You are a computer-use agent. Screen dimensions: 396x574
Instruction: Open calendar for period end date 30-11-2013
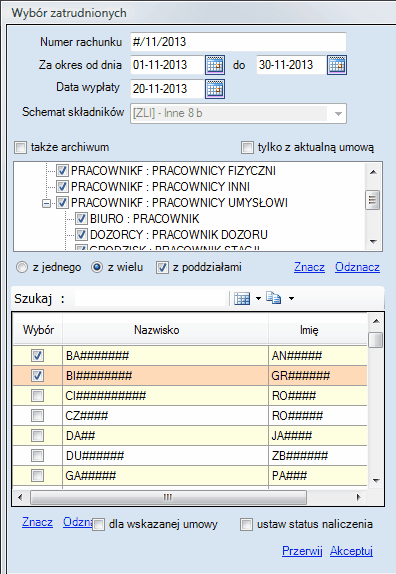click(x=337, y=65)
